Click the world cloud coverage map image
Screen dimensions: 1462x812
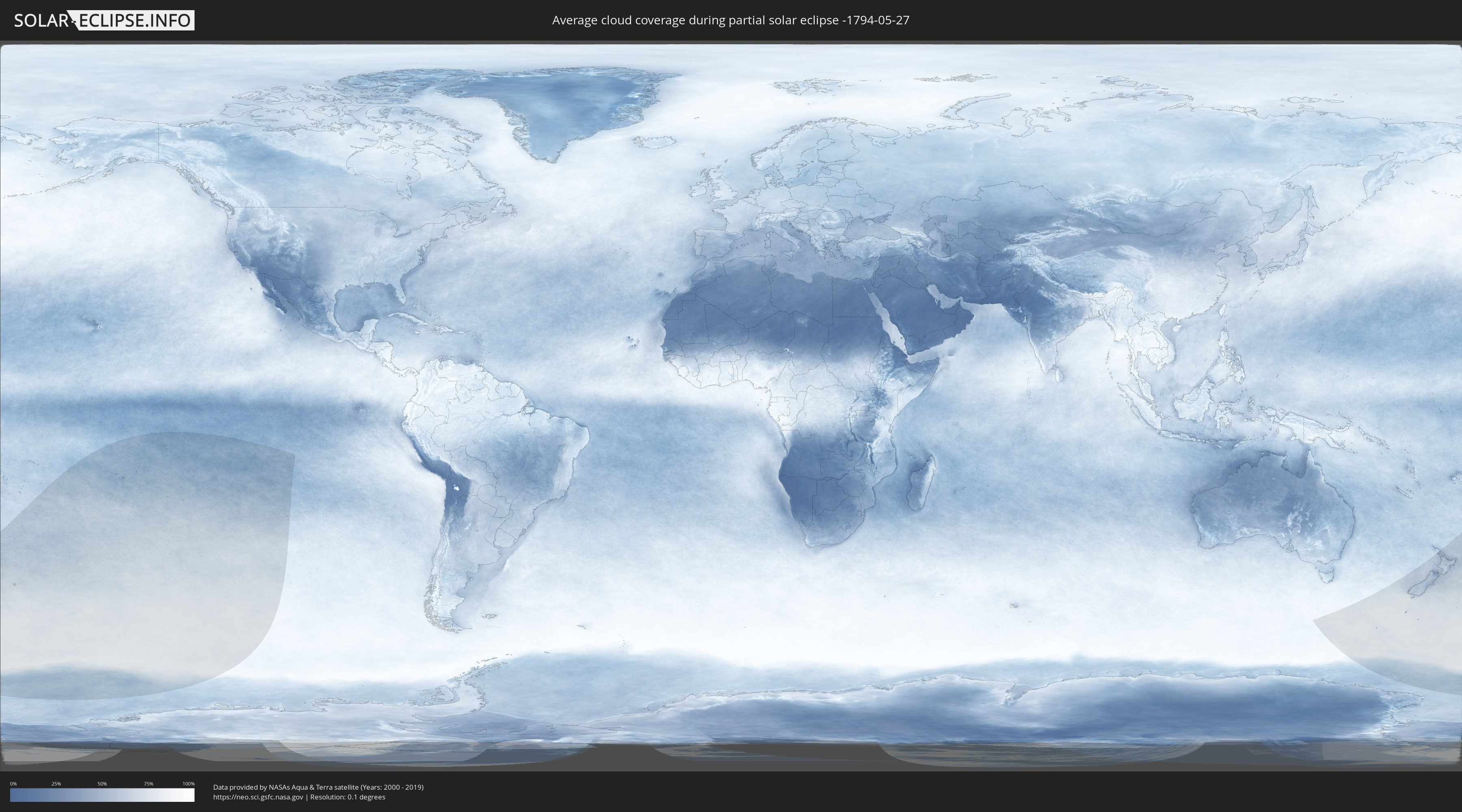pyautogui.click(x=731, y=405)
